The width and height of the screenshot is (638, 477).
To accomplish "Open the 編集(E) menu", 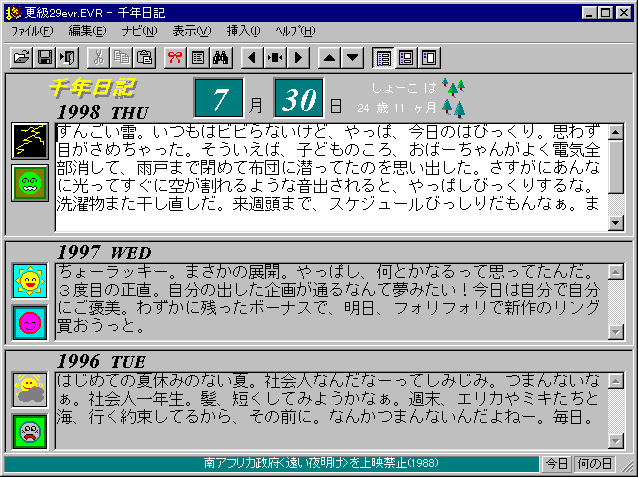I will coord(87,31).
